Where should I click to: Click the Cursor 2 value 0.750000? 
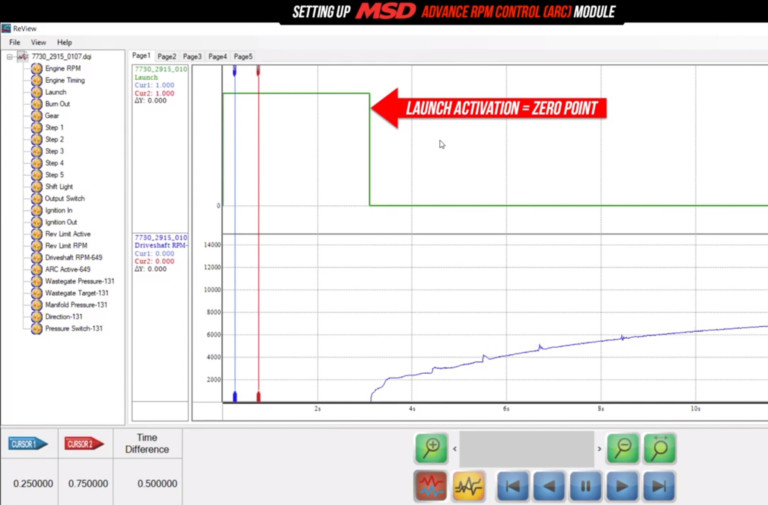pyautogui.click(x=88, y=483)
